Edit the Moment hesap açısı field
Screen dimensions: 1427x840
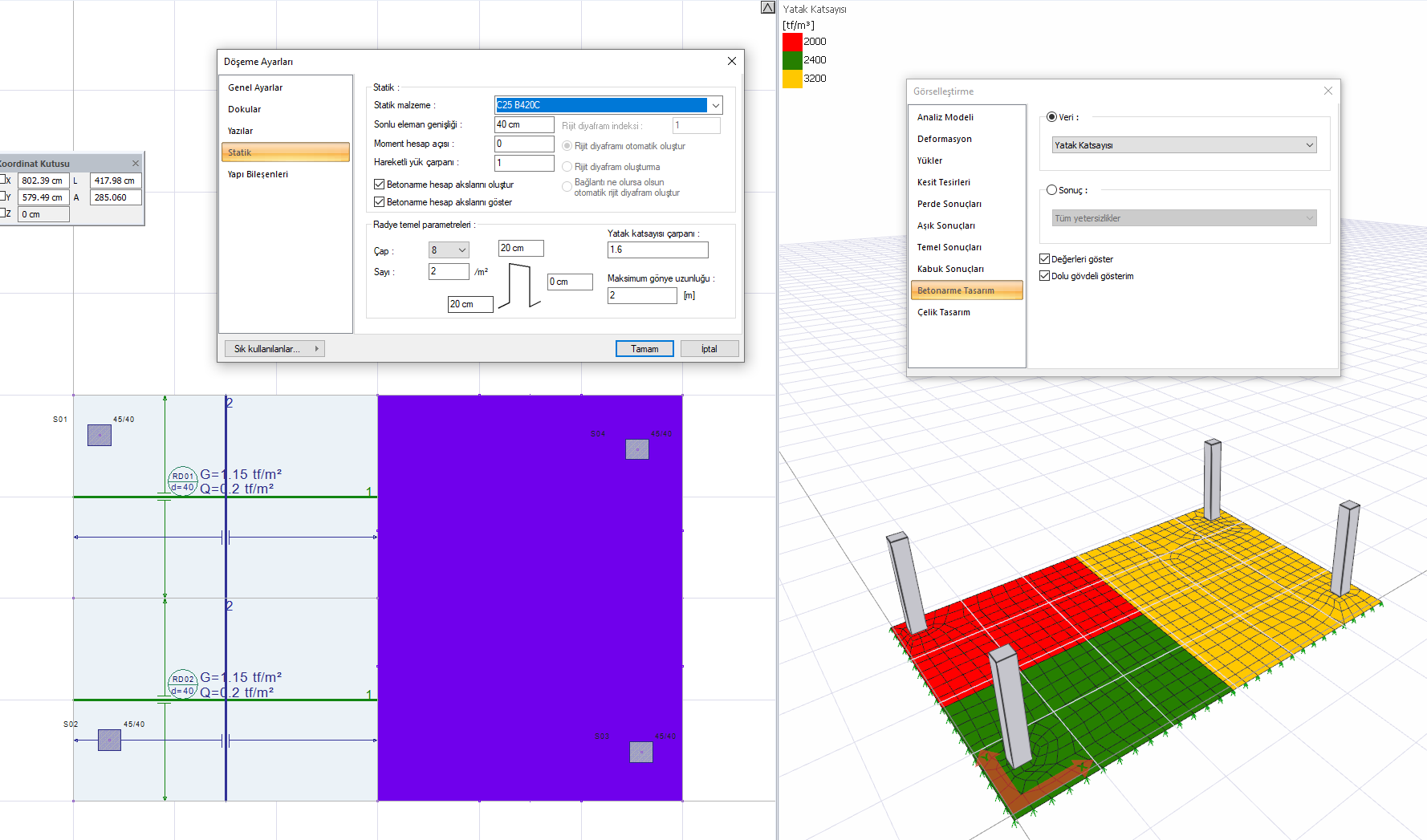(x=524, y=144)
